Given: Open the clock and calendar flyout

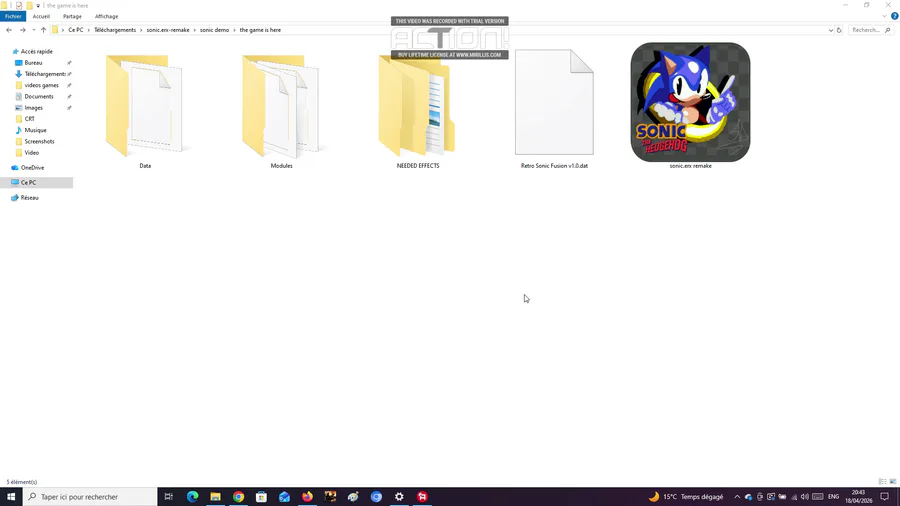Looking at the screenshot, I should click(858, 497).
